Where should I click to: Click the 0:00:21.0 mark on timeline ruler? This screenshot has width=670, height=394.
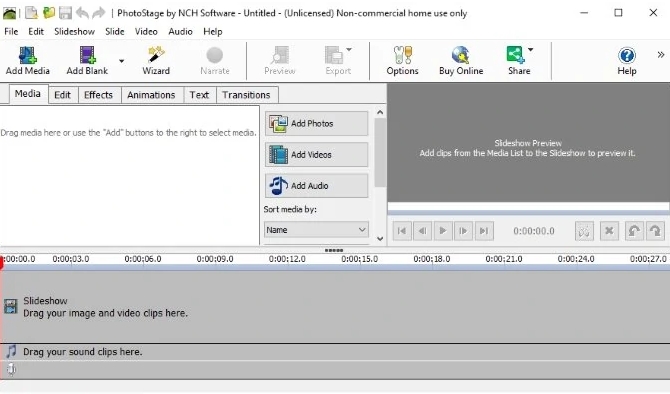[504, 259]
